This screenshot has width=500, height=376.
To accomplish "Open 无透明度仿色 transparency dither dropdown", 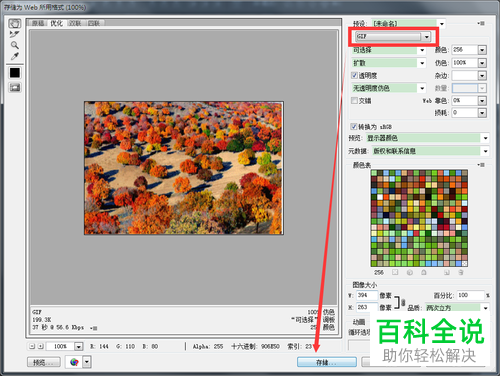I will pyautogui.click(x=389, y=88).
